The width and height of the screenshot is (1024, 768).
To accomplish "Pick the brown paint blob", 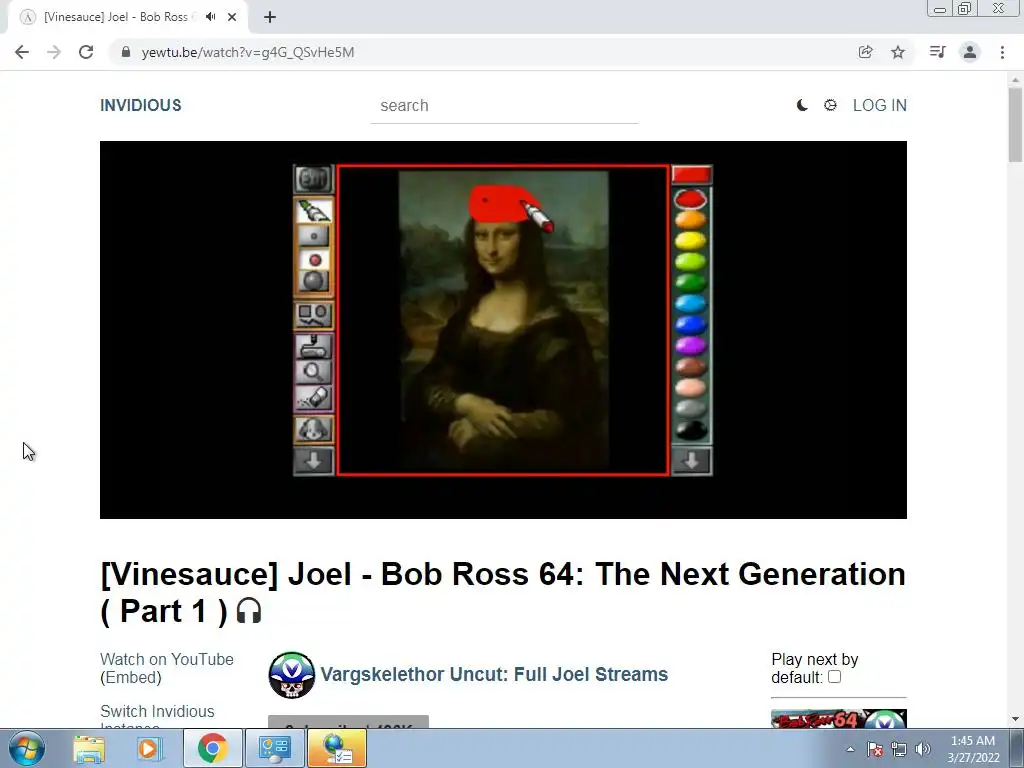I will 690,366.
